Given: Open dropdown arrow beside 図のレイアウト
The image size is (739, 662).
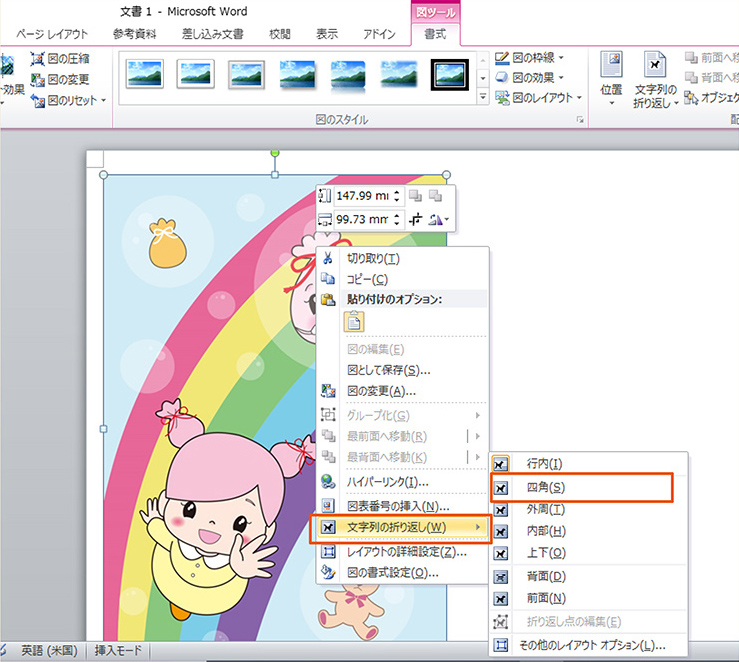Looking at the screenshot, I should tap(579, 98).
